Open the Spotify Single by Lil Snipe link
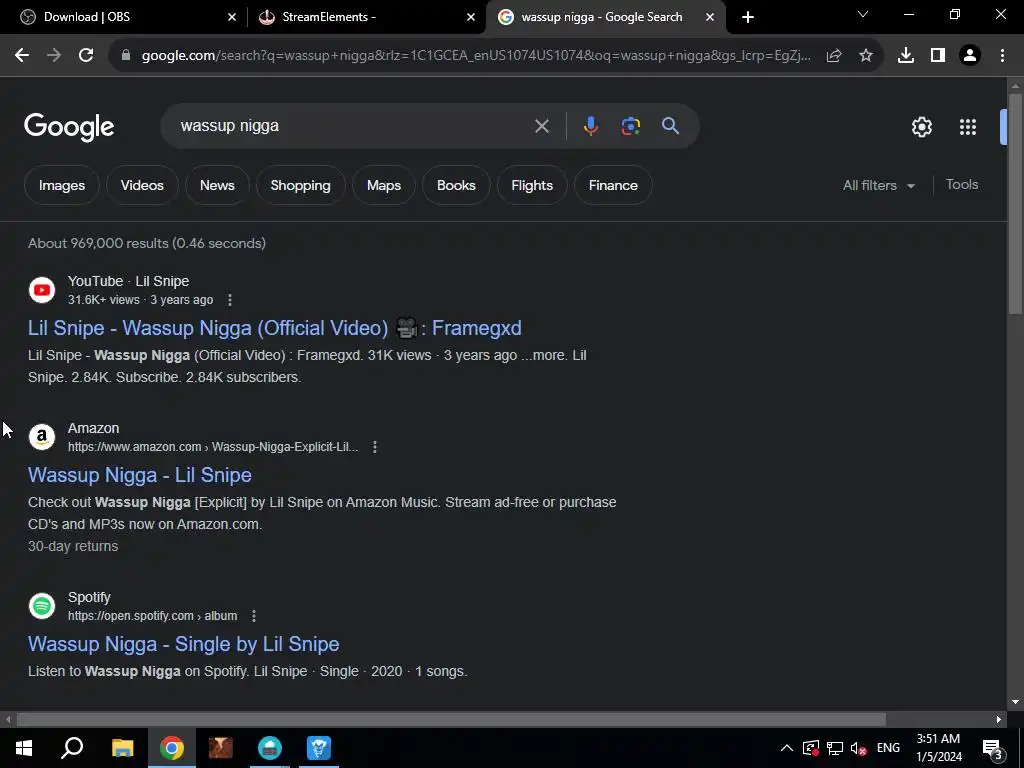This screenshot has width=1024, height=768. (184, 644)
